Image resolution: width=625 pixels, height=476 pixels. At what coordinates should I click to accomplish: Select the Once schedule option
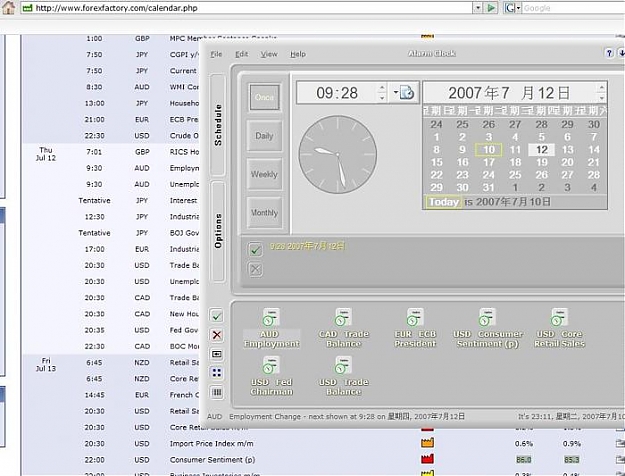point(264,97)
